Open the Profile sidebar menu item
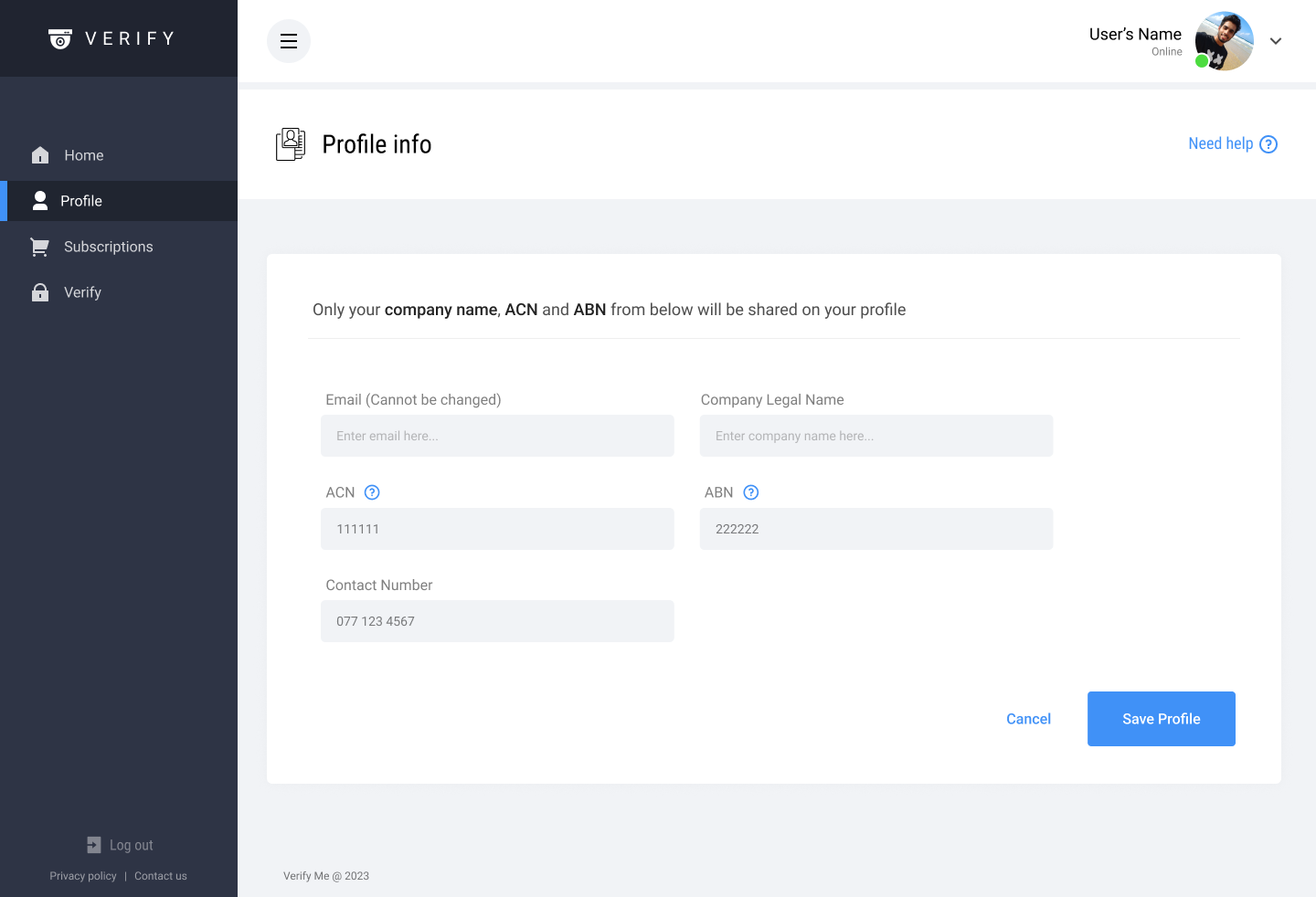Screen dimensions: 1316x897 click(x=81, y=201)
